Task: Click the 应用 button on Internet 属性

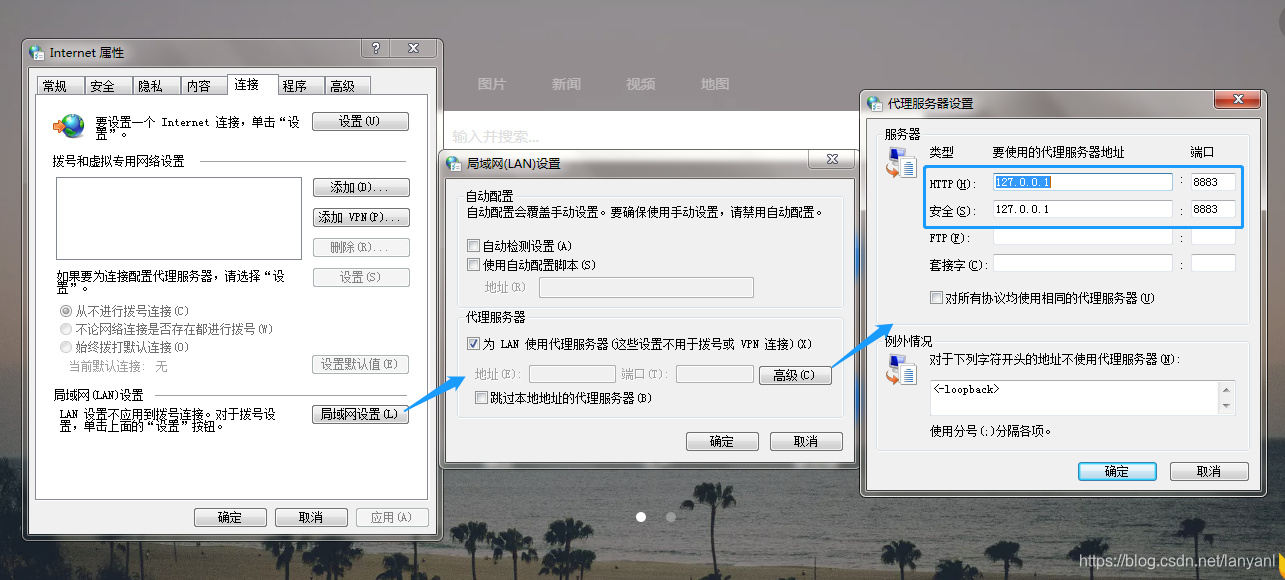Action: click(392, 517)
